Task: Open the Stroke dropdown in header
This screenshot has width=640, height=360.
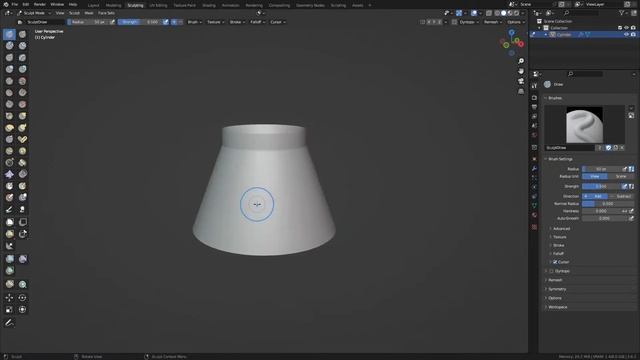Action: point(237,22)
